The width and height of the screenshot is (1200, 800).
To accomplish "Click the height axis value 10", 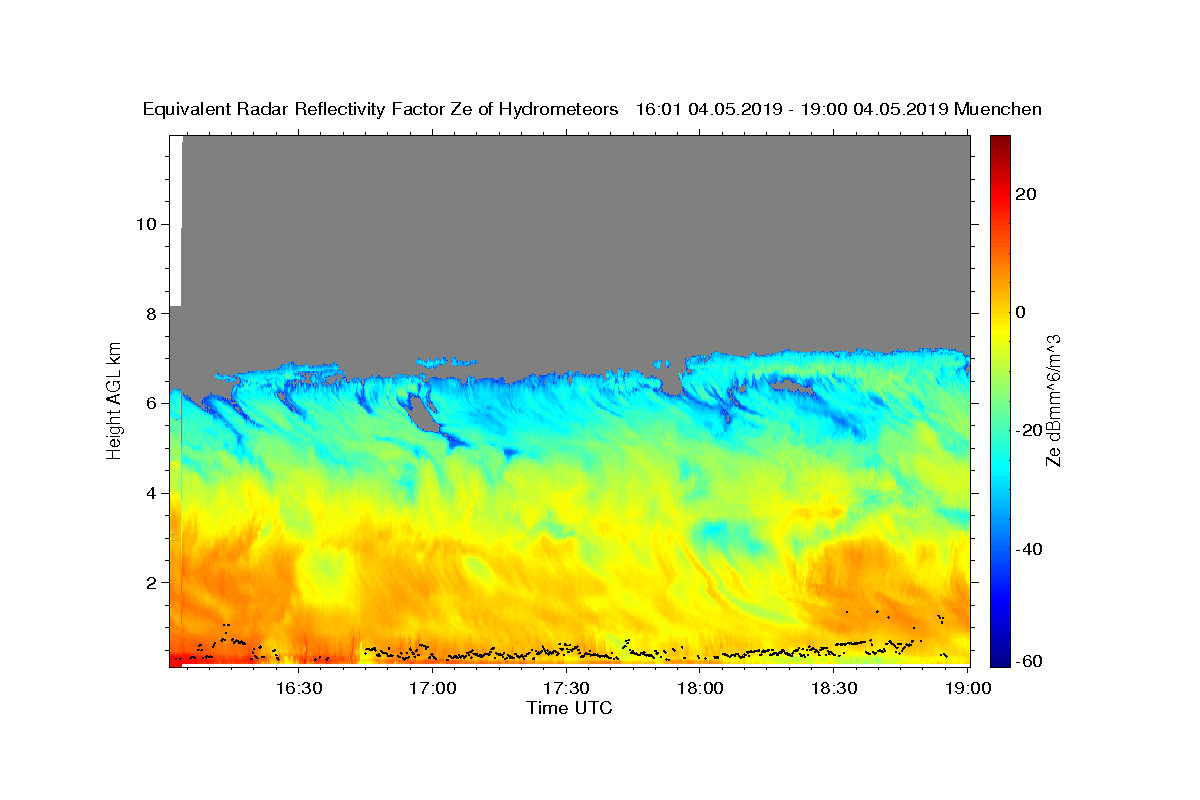I will click(146, 224).
